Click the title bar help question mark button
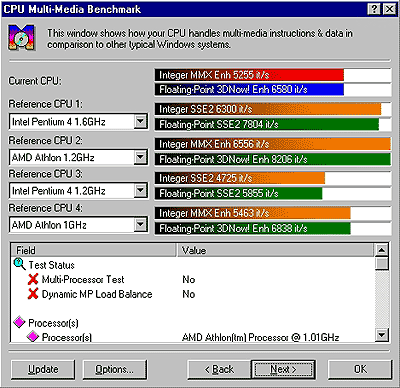This screenshot has width=400, height=388. tap(374, 9)
